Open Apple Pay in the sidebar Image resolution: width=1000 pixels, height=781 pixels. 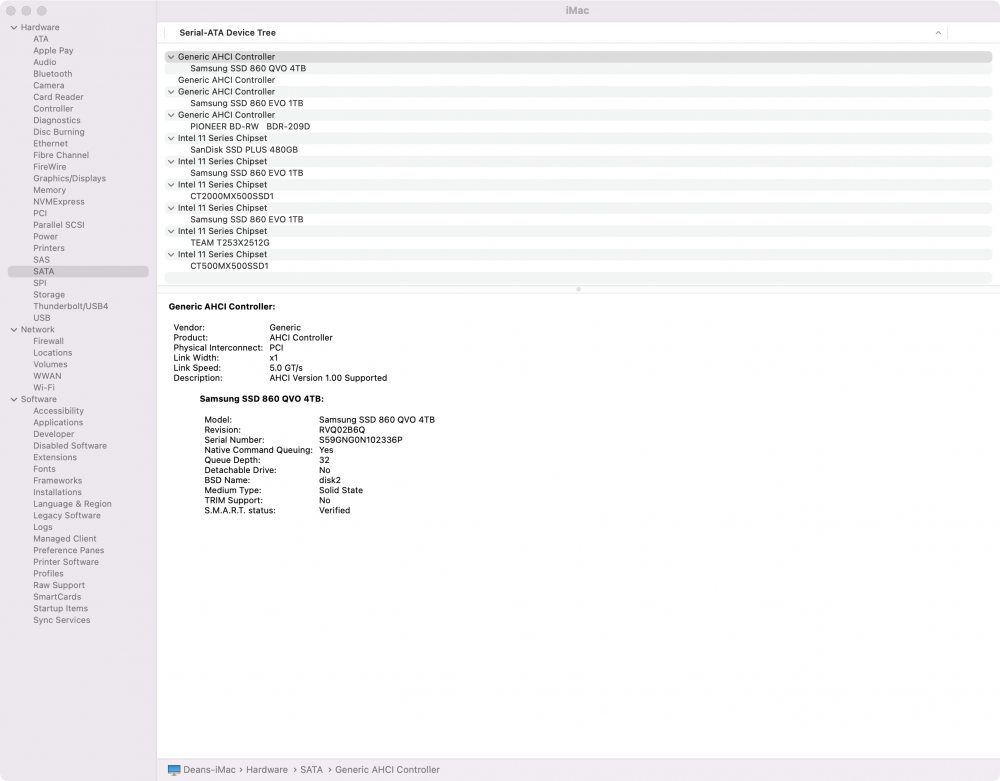click(x=53, y=50)
